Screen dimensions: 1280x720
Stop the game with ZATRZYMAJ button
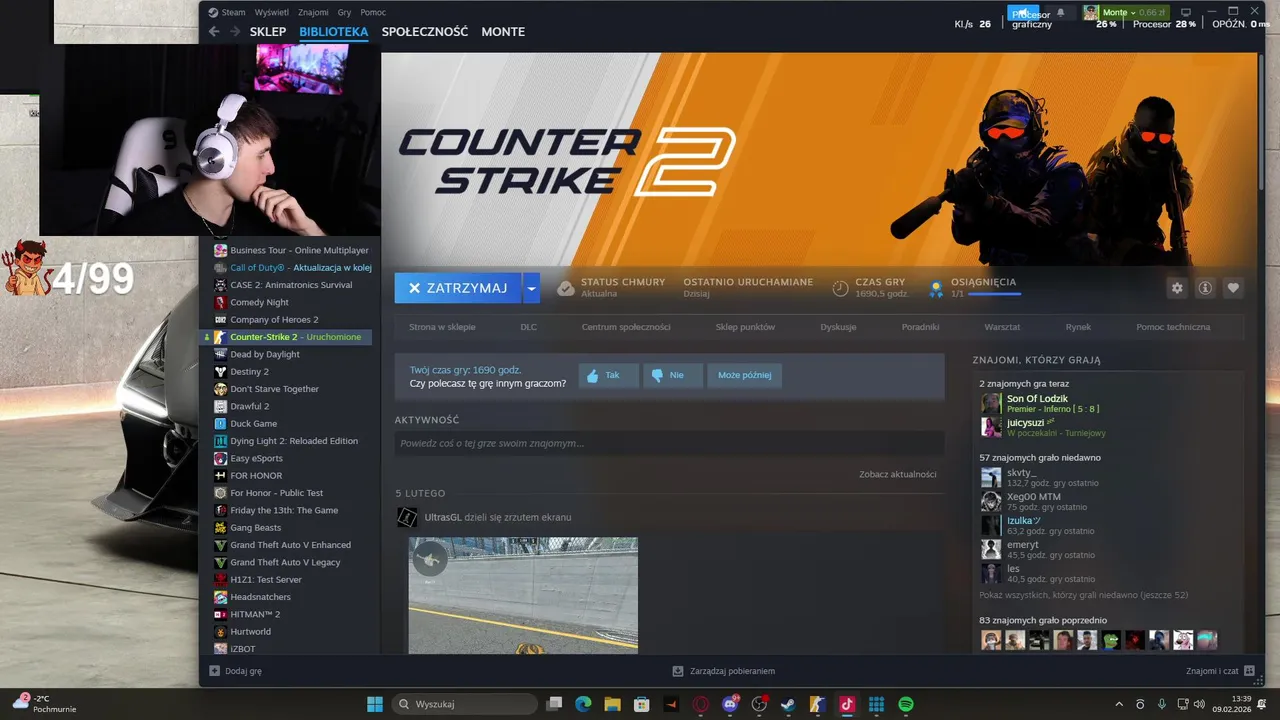coord(458,288)
